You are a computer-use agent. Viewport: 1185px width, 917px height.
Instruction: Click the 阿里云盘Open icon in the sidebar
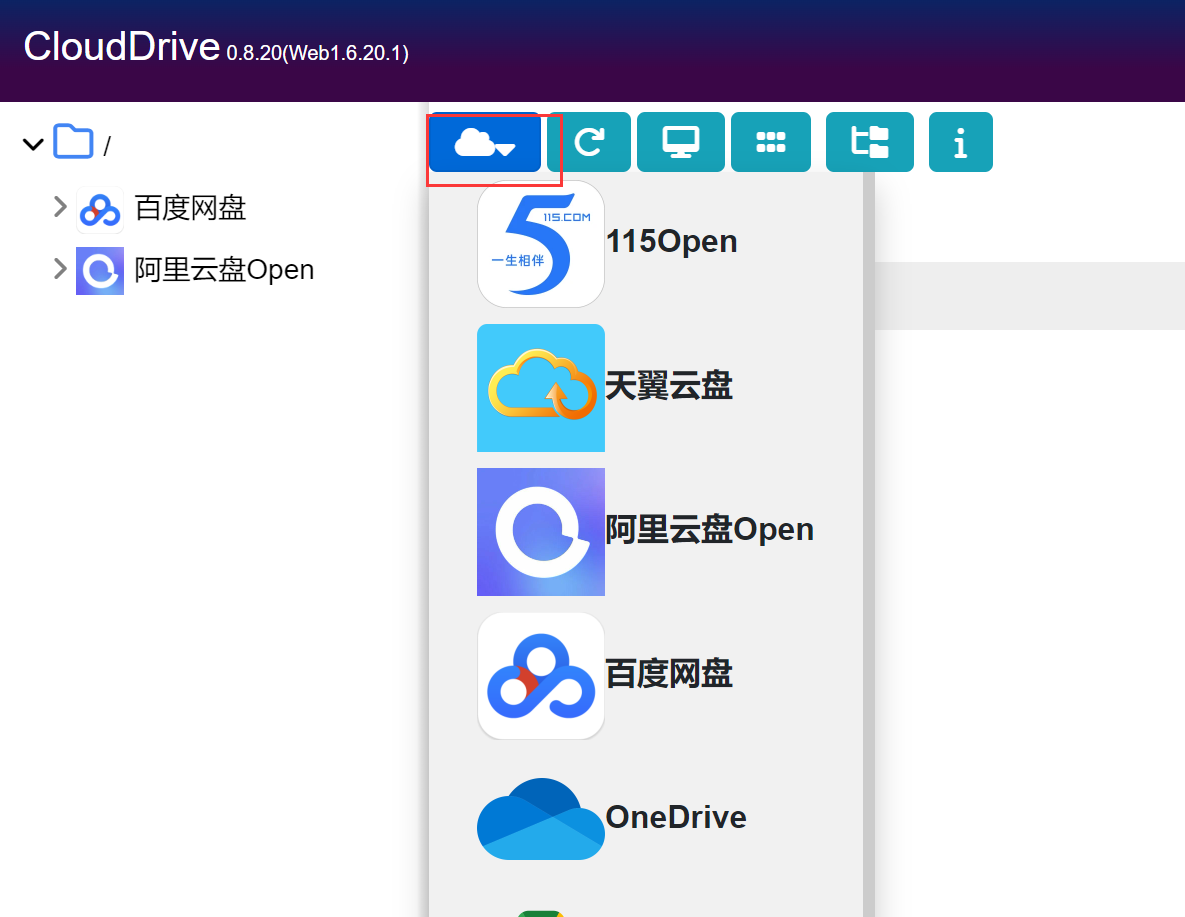[x=99, y=270]
